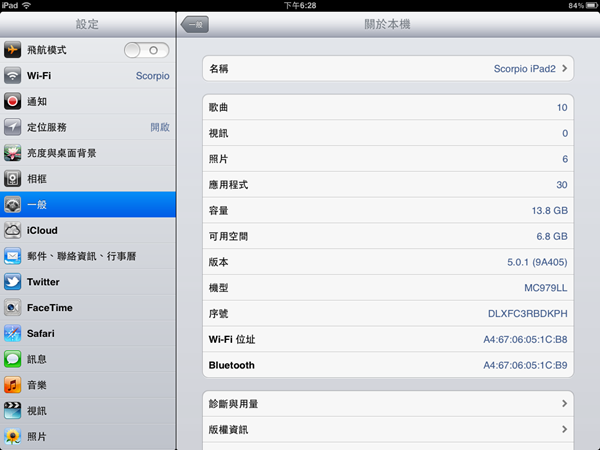
Task: Open Wi-Fi settings in sidebar
Action: [x=88, y=75]
